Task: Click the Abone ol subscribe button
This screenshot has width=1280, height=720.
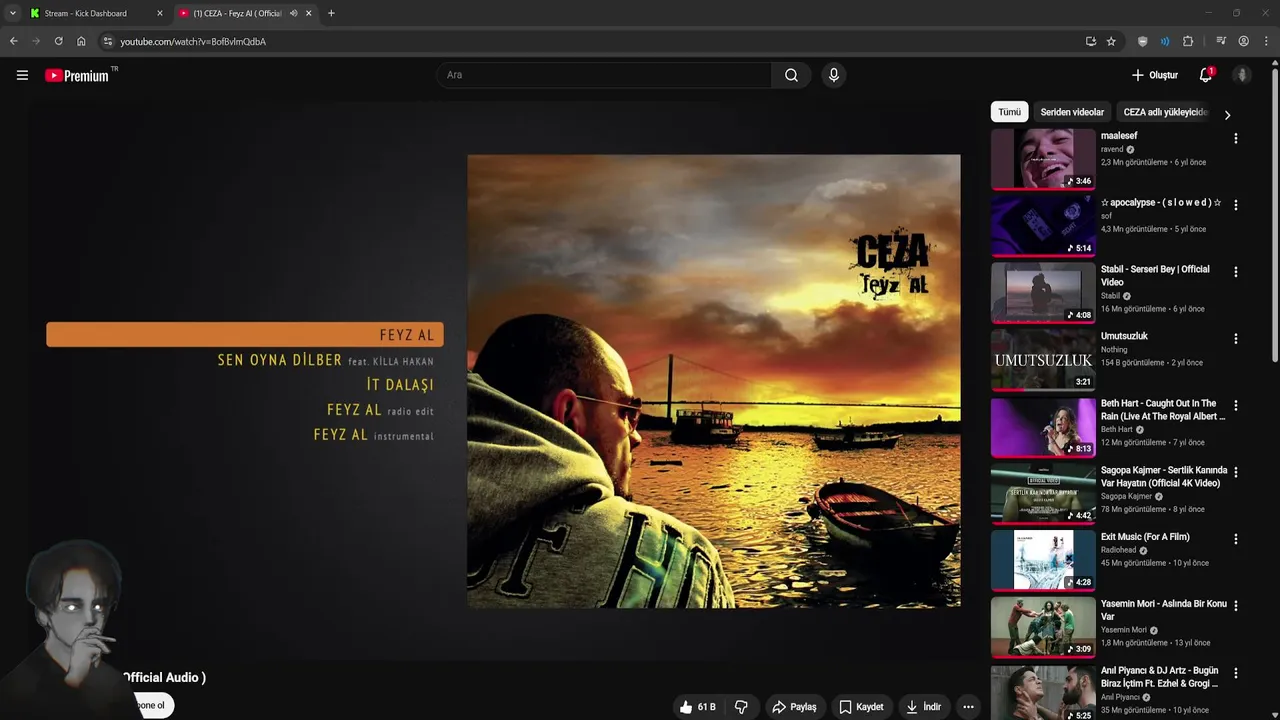Action: click(150, 705)
